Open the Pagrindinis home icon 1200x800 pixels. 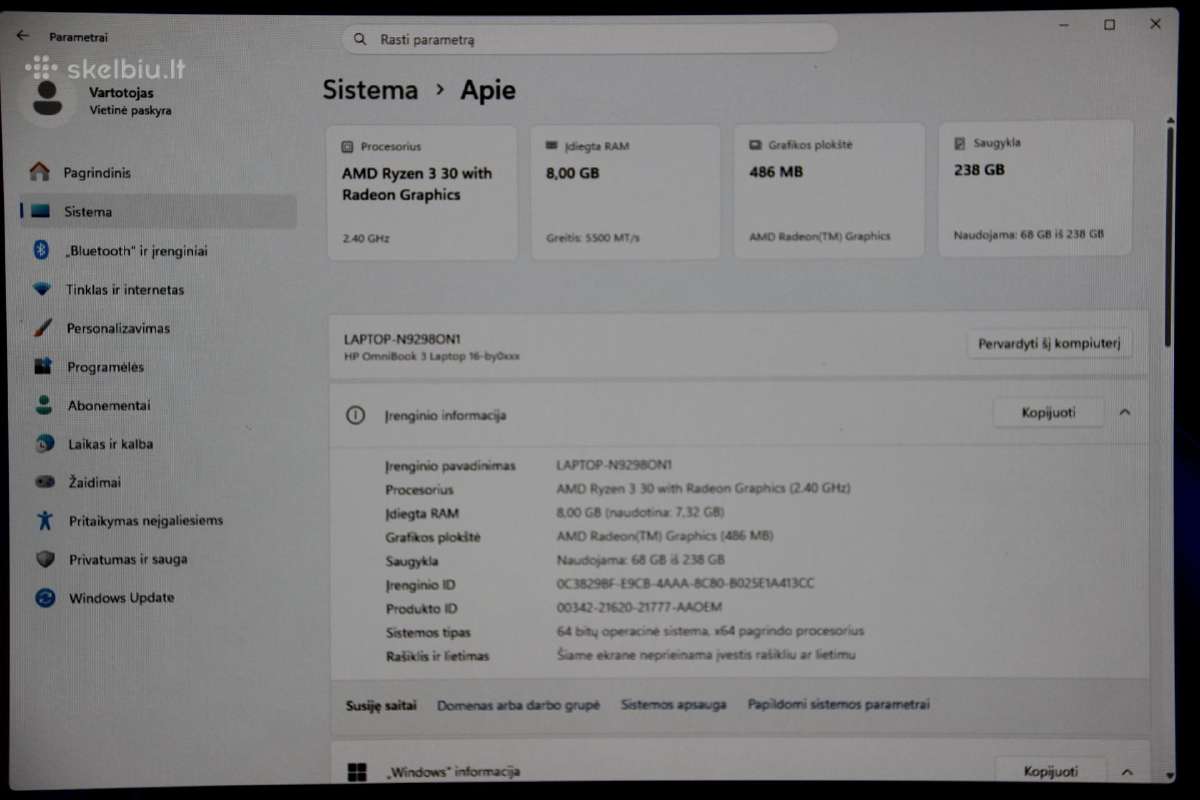point(40,172)
